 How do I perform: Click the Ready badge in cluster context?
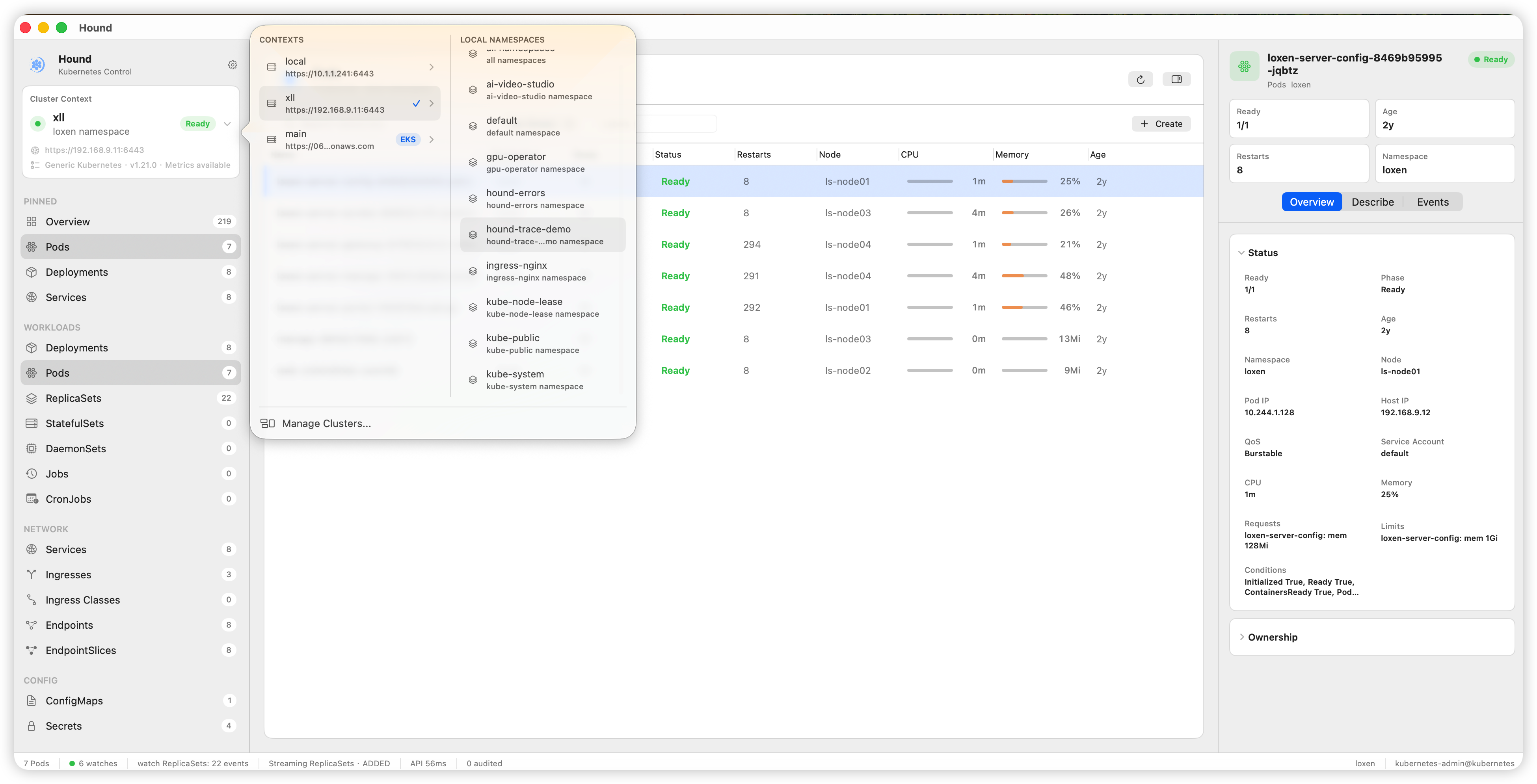(x=197, y=123)
